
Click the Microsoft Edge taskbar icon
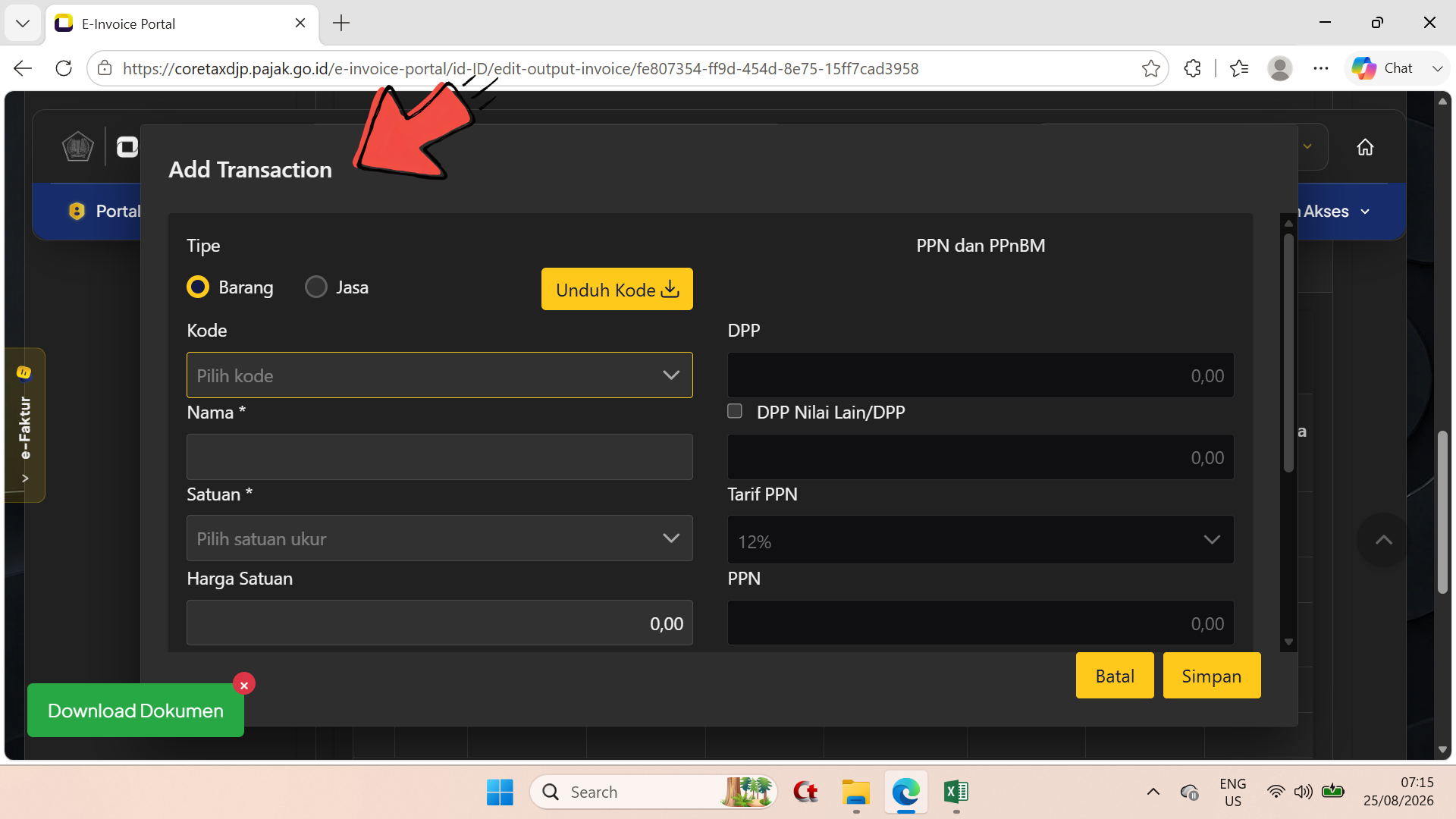coord(905,792)
